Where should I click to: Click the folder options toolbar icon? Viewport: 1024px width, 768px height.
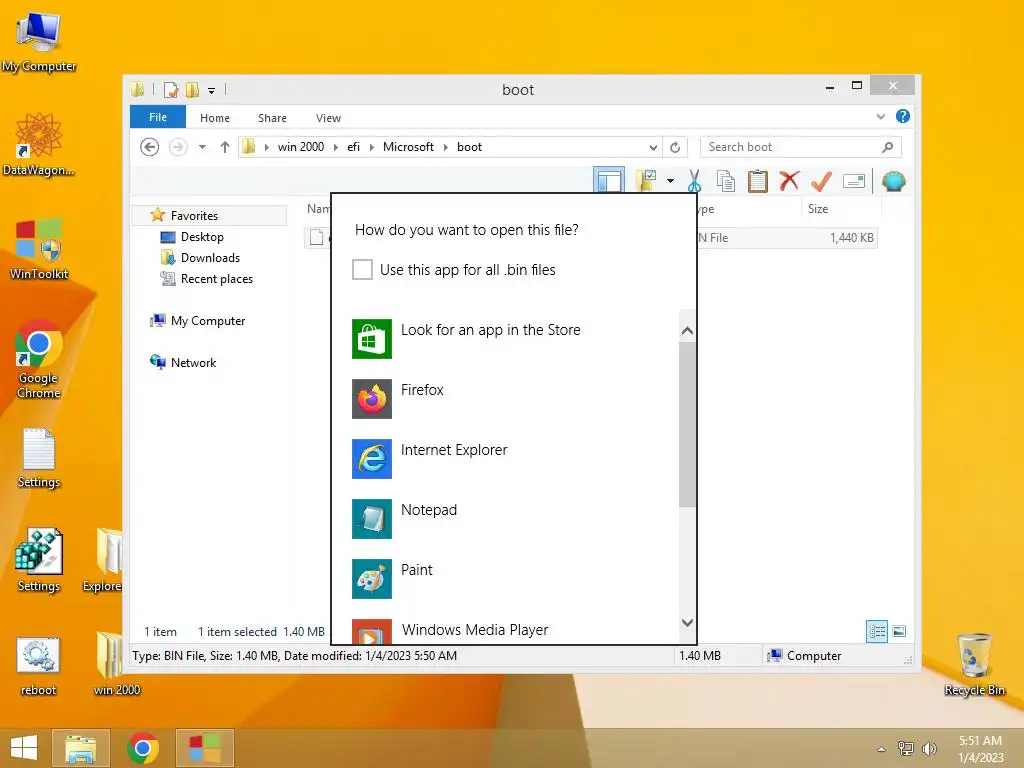point(646,181)
